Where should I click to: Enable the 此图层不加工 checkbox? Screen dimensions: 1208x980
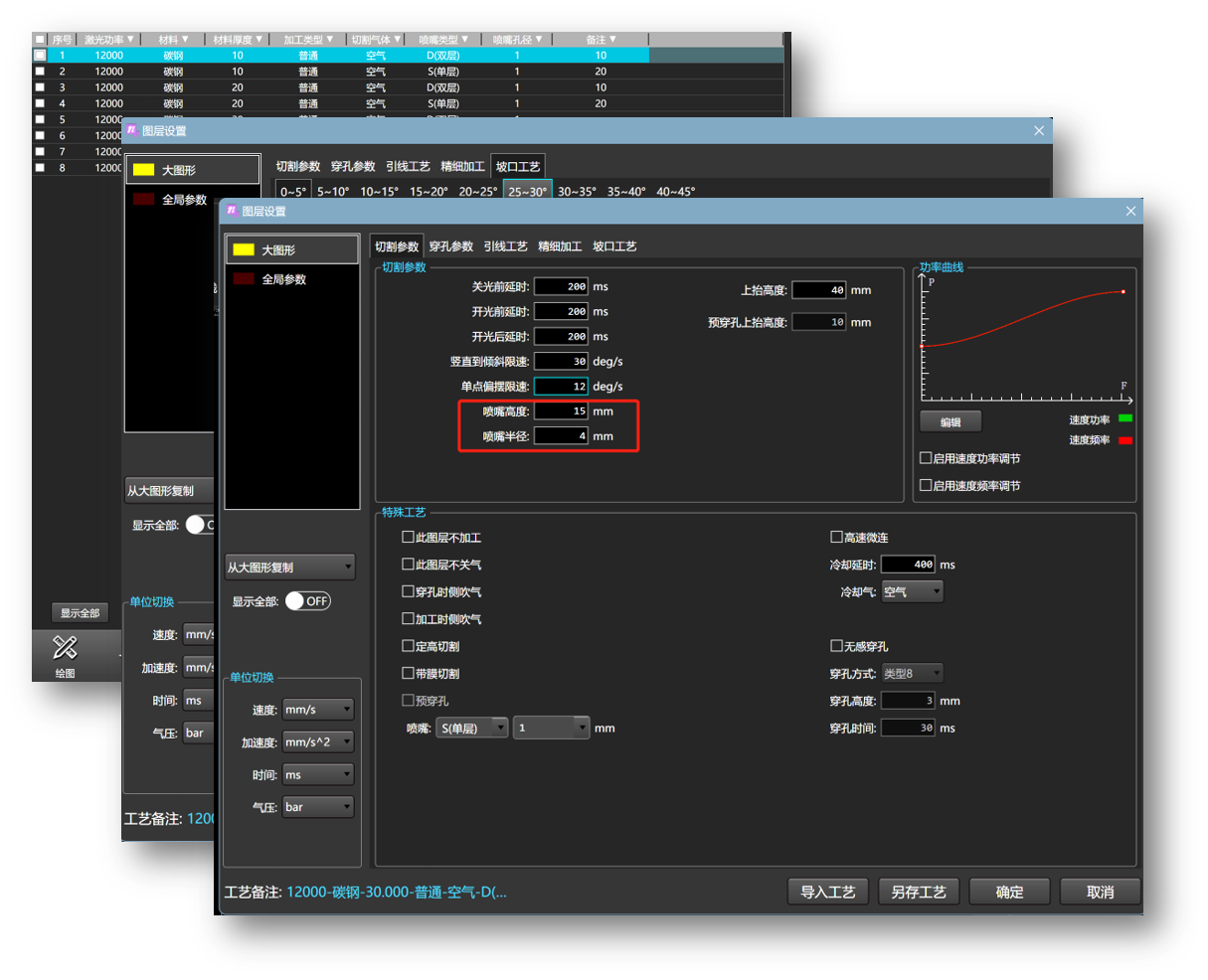pos(408,538)
